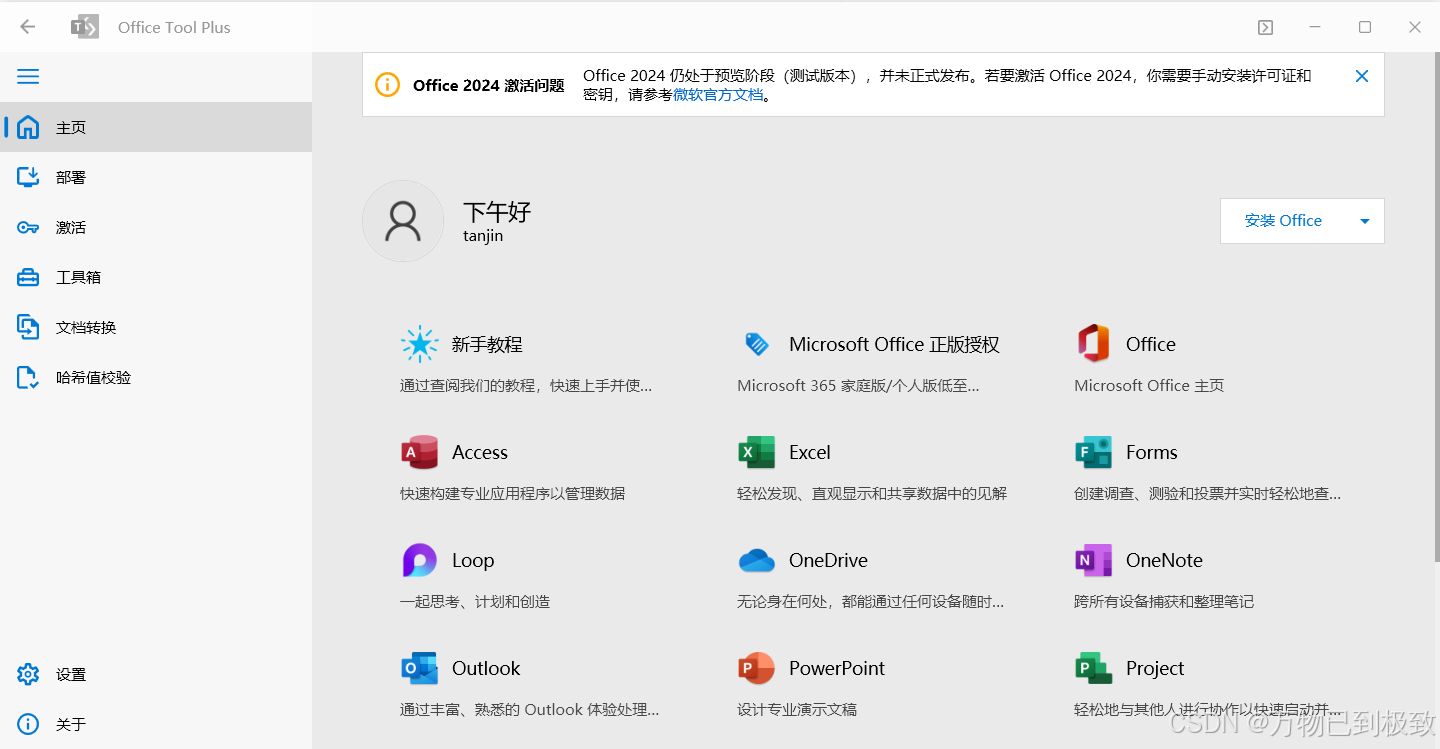Click the Office logo icon
This screenshot has width=1440, height=749.
1093,343
